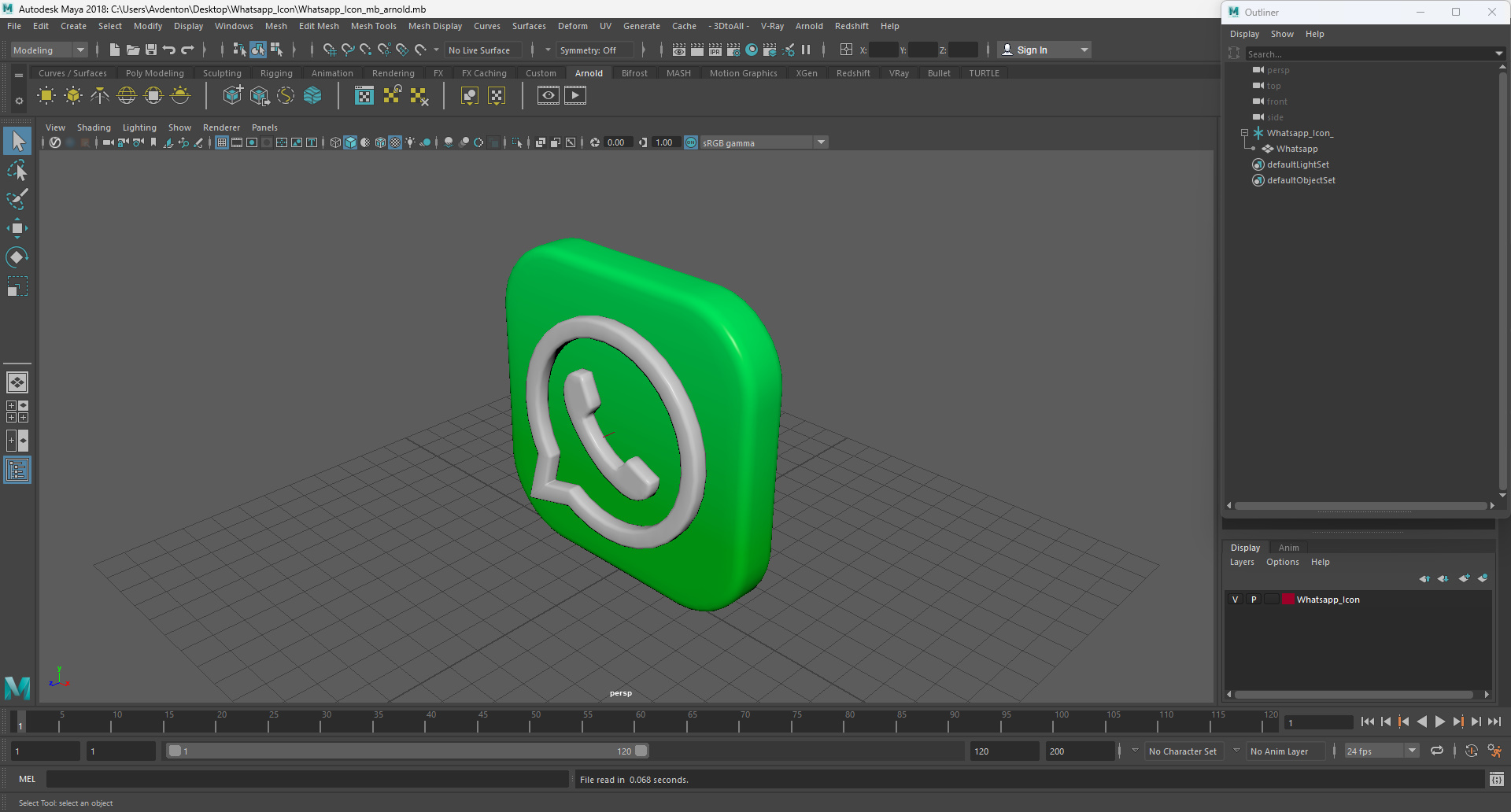The height and width of the screenshot is (812, 1511).
Task: Click Arnold Mesh Light shelf icon
Action: [x=73, y=96]
